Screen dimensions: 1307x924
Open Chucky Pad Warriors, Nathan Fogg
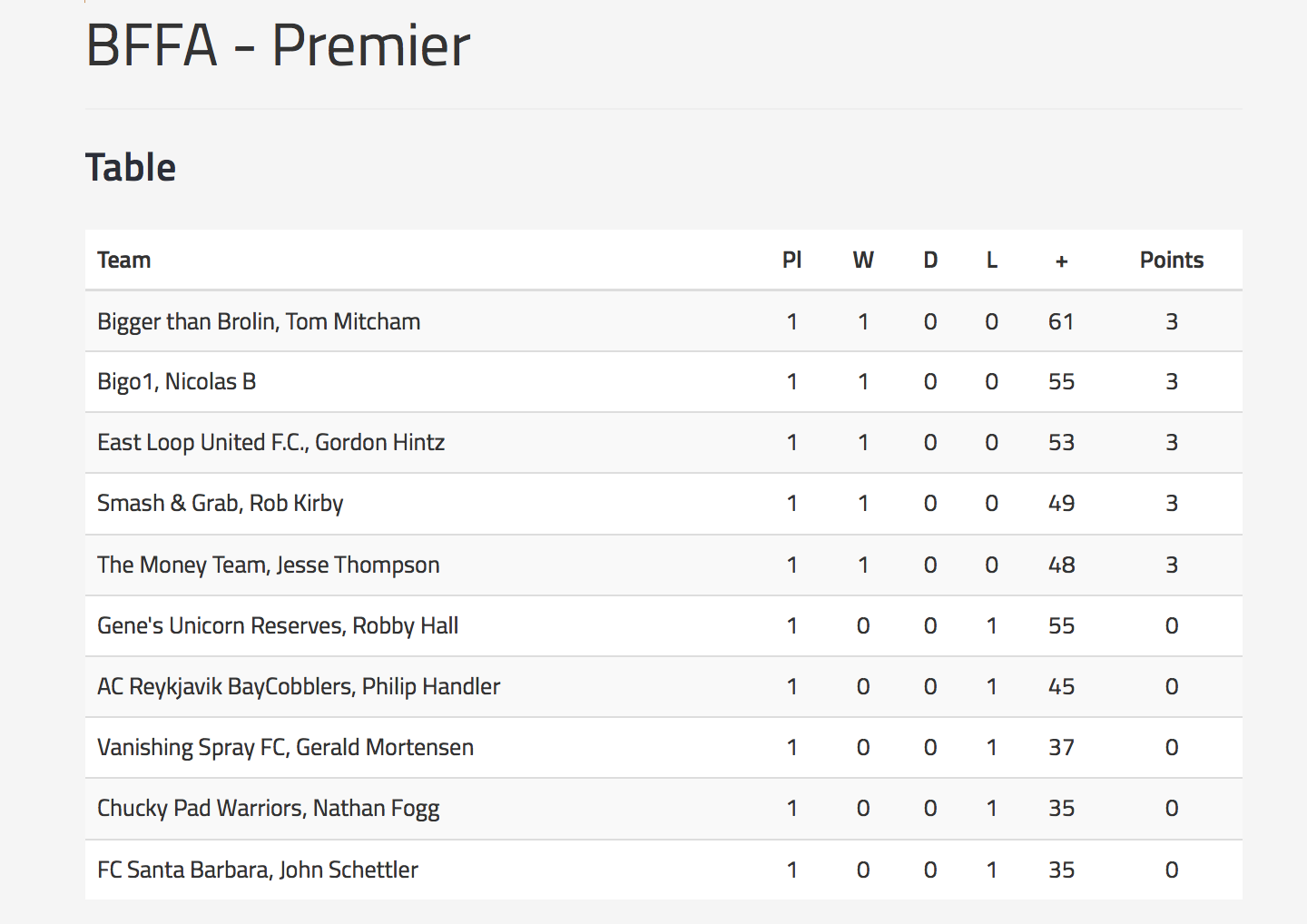pyautogui.click(x=268, y=809)
